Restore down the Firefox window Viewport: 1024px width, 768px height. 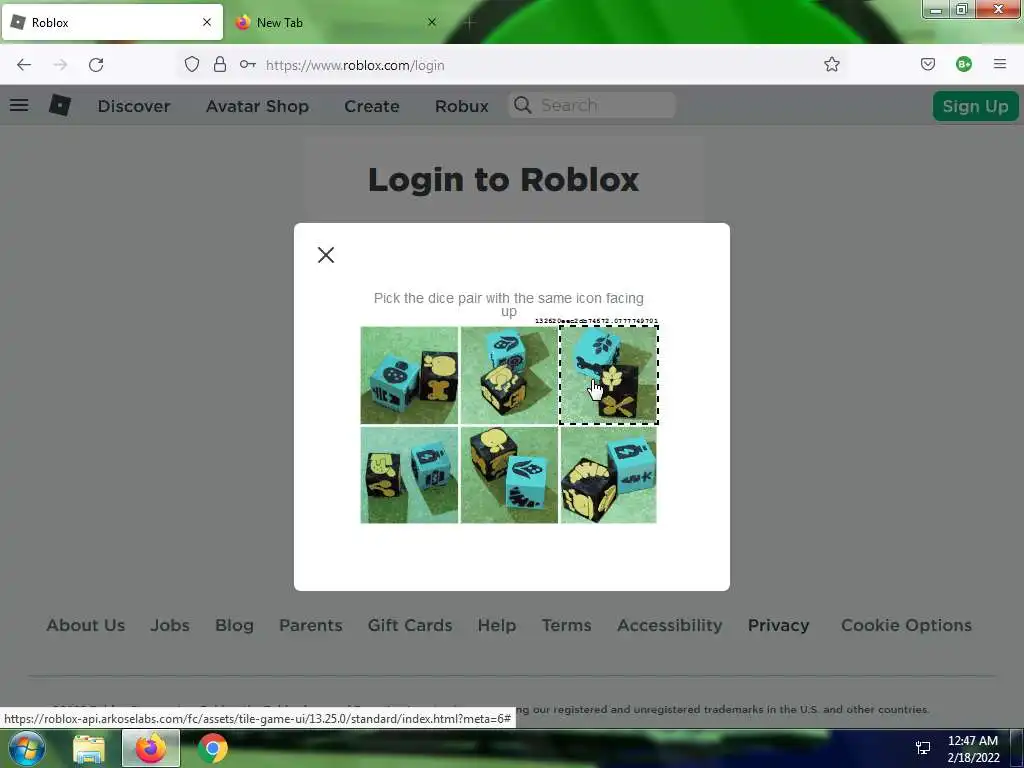tap(961, 9)
